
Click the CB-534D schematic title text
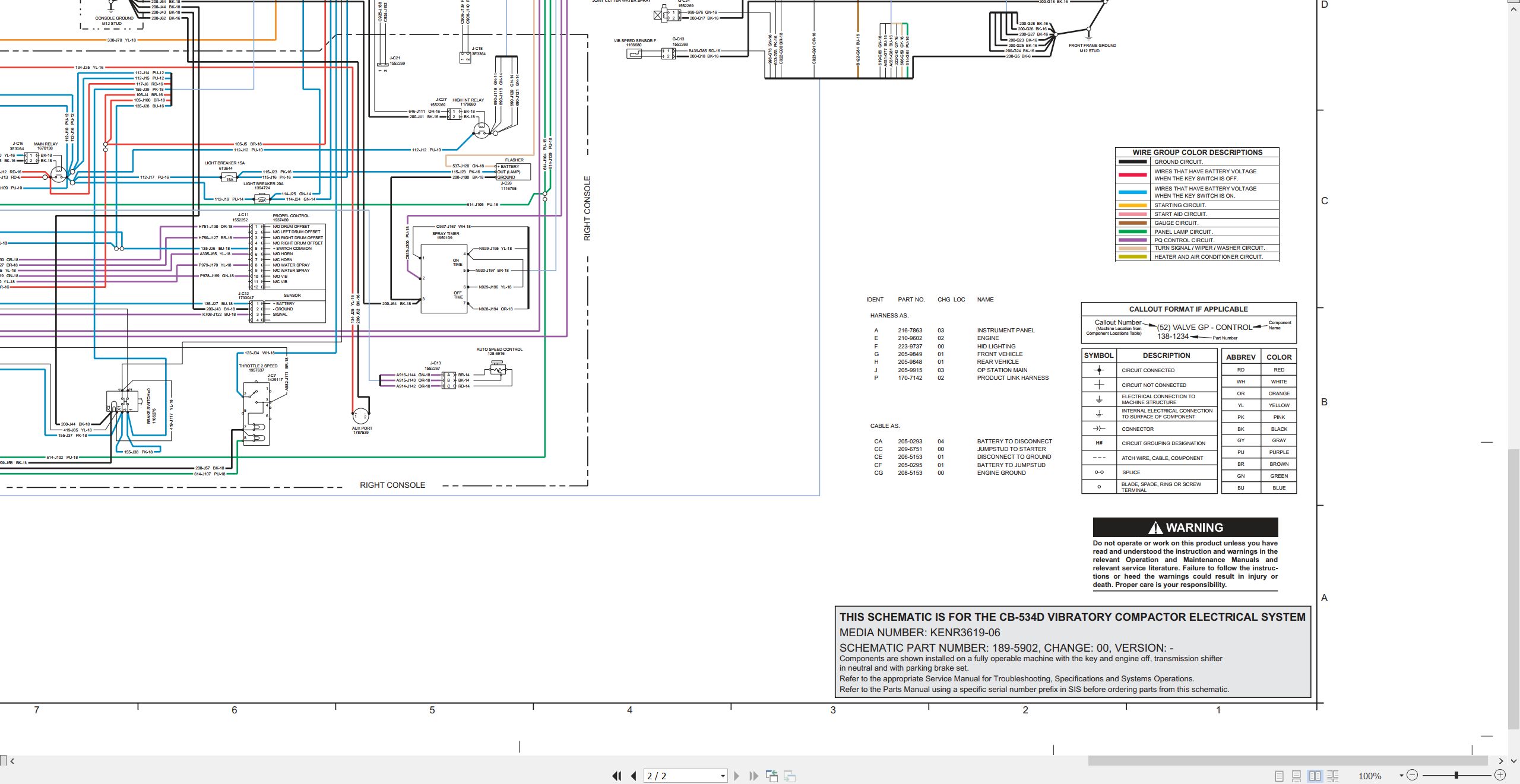pyautogui.click(x=1072, y=617)
